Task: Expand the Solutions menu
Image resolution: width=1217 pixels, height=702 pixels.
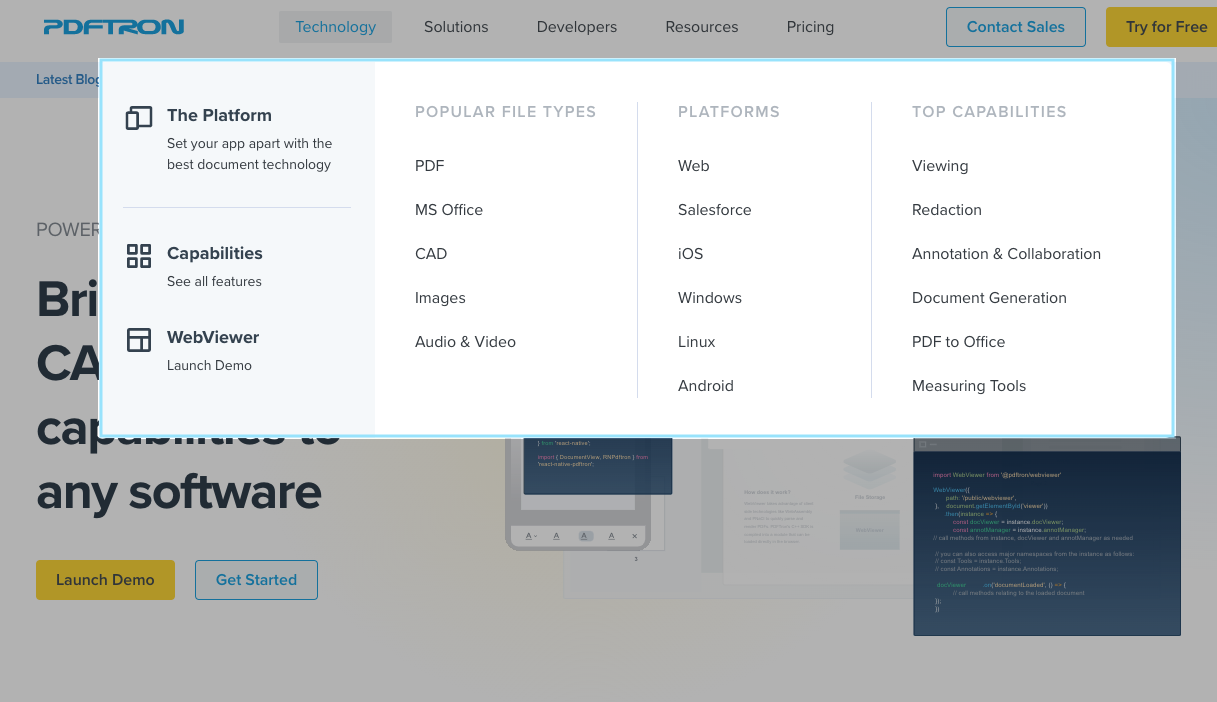Action: [x=456, y=27]
